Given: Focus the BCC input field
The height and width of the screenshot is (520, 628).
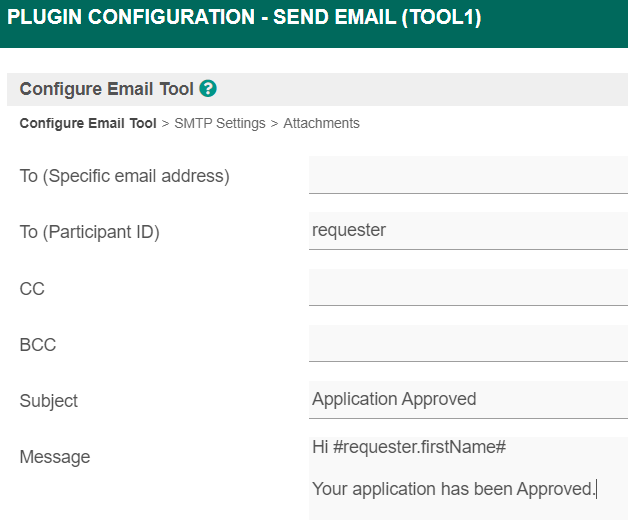Looking at the screenshot, I should [x=468, y=343].
